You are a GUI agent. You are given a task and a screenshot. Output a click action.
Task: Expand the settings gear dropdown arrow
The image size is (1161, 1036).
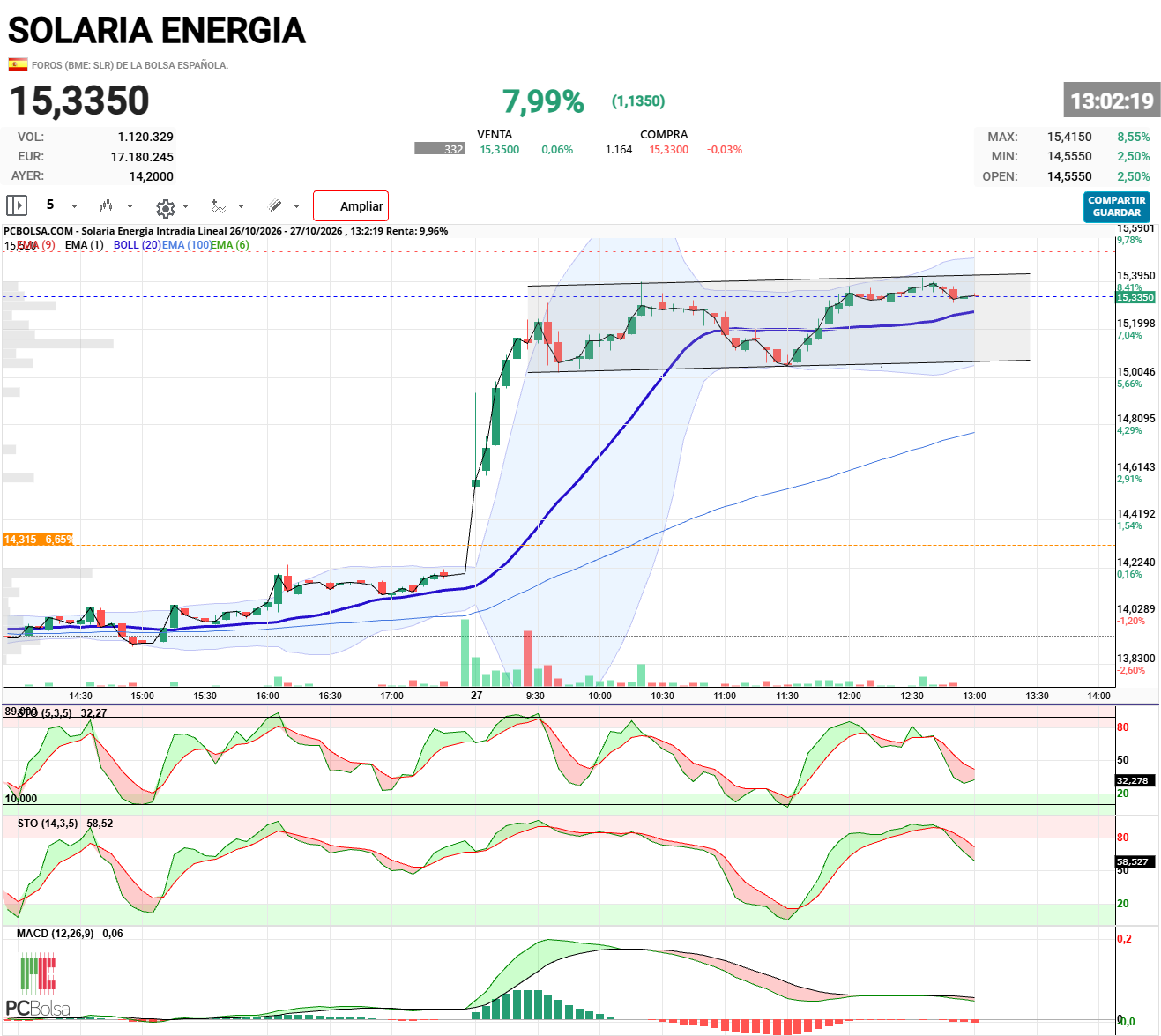(185, 207)
